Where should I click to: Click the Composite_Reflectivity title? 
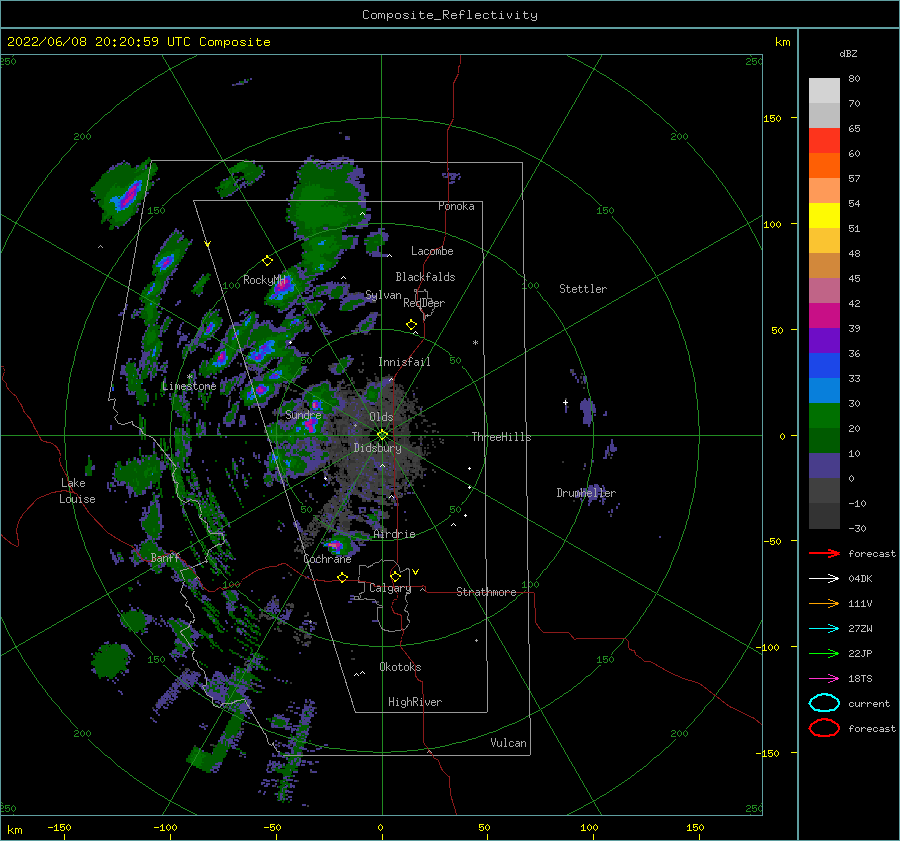(x=450, y=15)
